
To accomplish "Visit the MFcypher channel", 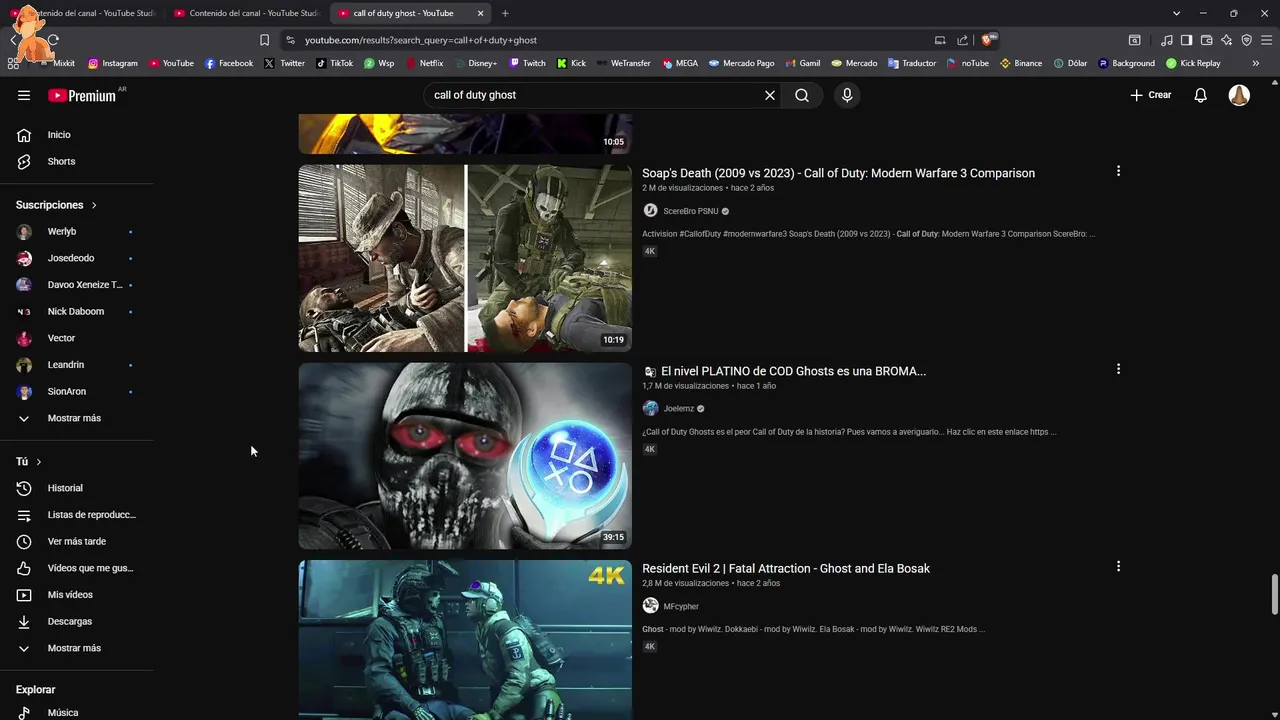I will click(x=681, y=606).
